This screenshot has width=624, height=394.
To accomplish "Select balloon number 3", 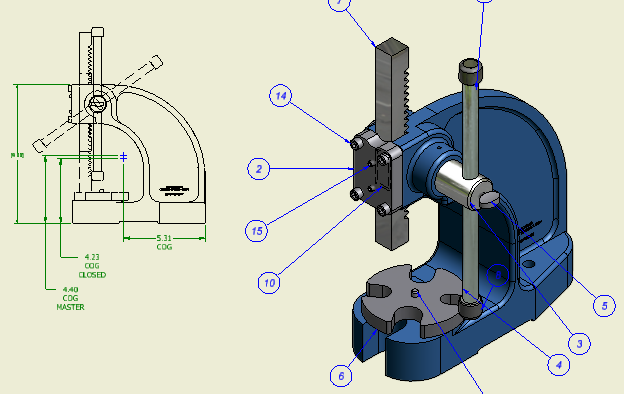I will click(579, 343).
